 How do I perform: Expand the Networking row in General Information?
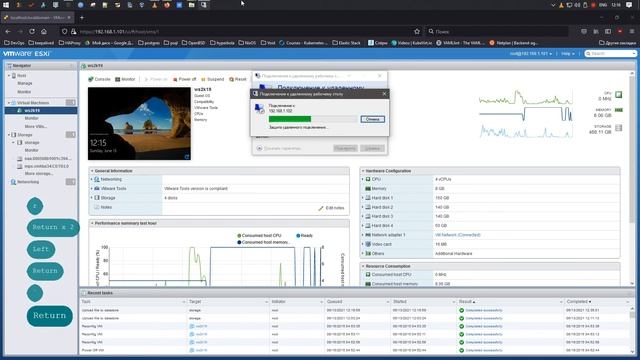click(x=92, y=179)
